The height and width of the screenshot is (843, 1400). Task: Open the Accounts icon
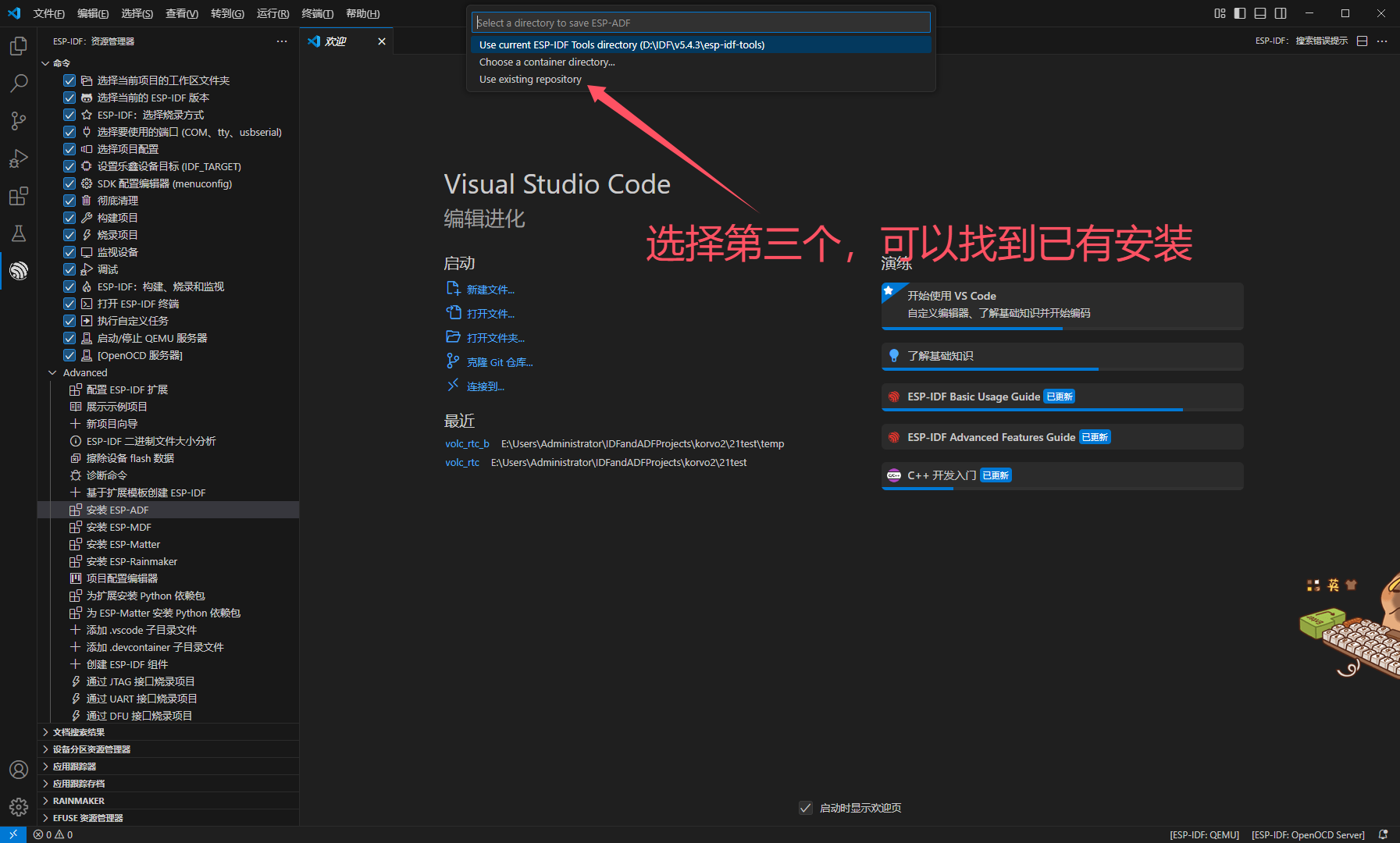click(19, 770)
